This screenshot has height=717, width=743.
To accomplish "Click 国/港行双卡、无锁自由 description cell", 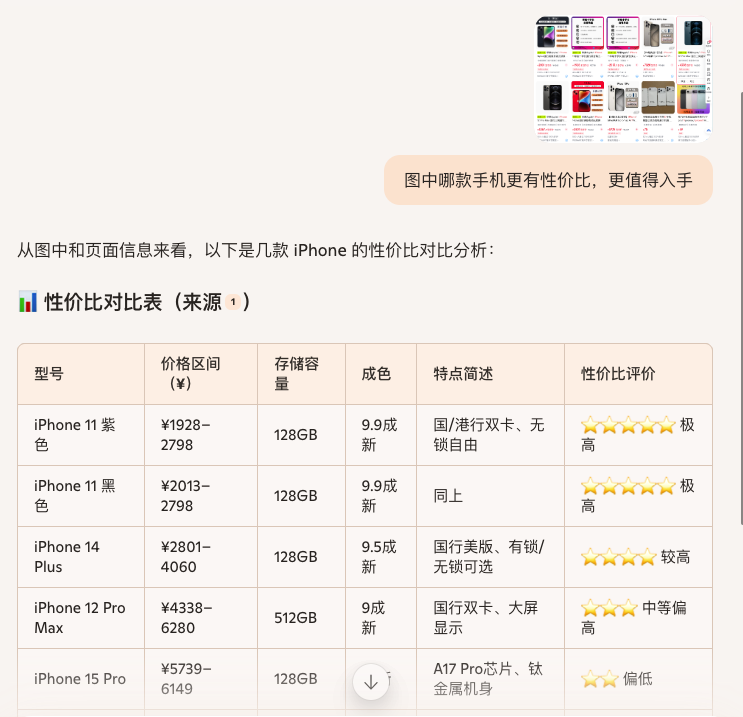I will click(490, 435).
